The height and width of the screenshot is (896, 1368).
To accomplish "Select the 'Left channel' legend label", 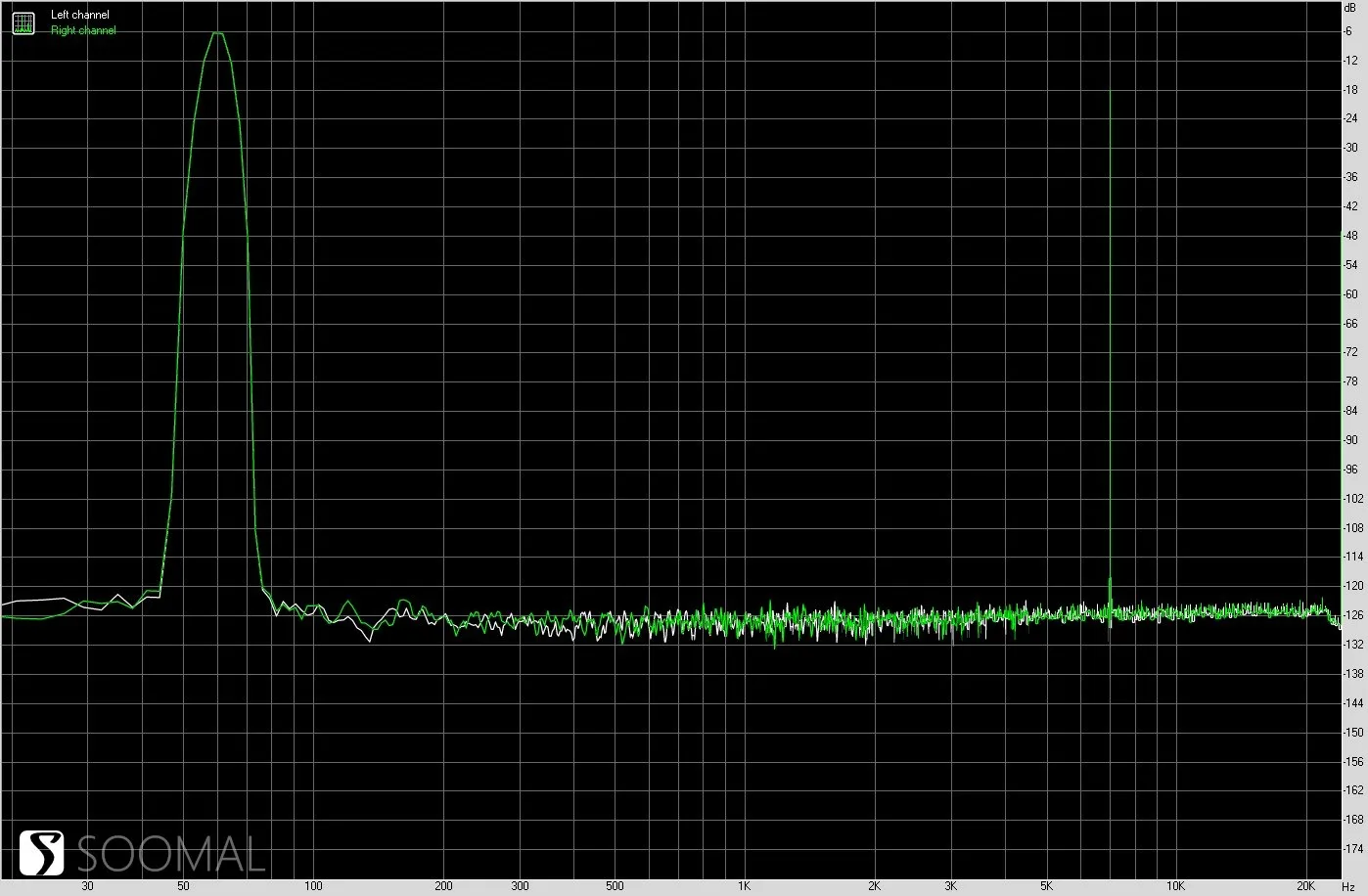I will pyautogui.click(x=80, y=16).
